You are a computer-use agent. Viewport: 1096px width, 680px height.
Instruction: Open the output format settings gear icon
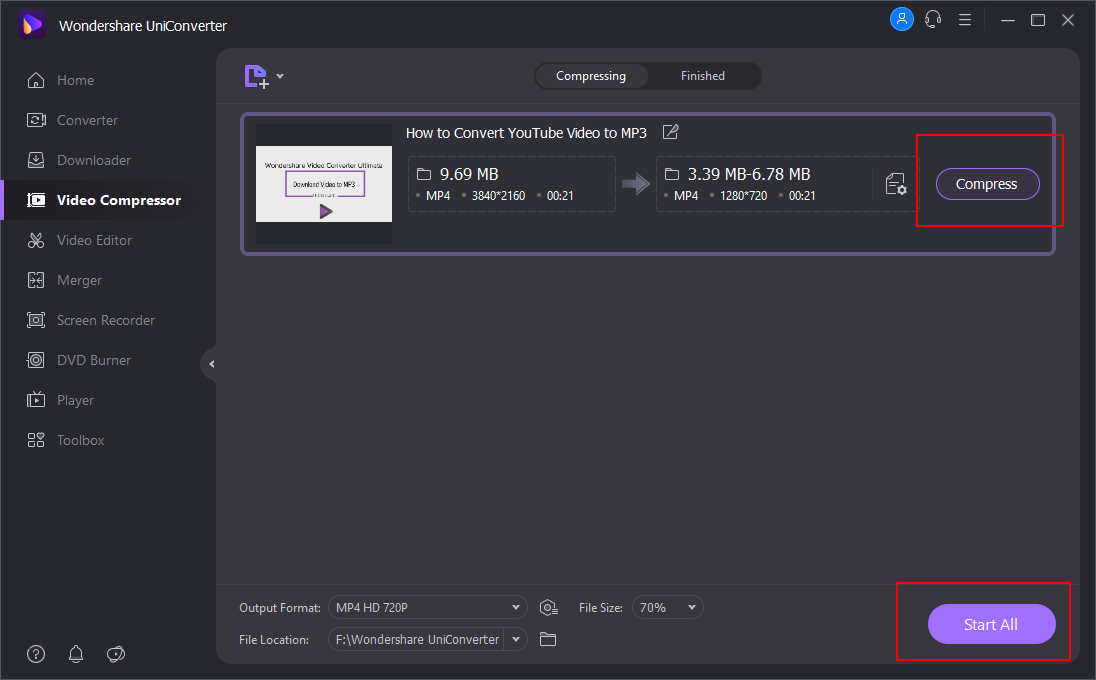549,608
